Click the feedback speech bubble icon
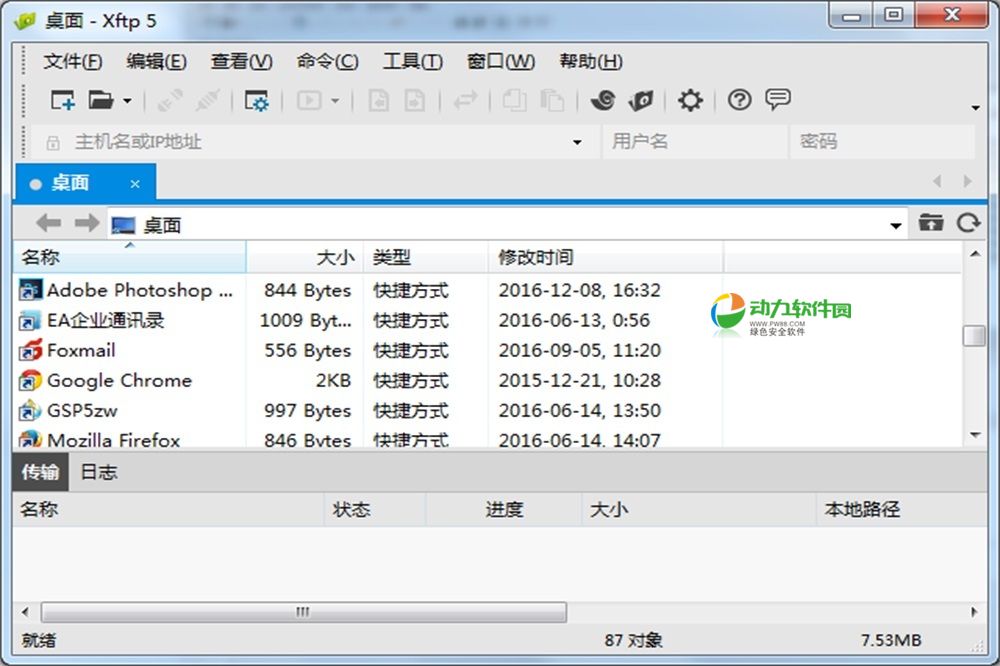 779,100
